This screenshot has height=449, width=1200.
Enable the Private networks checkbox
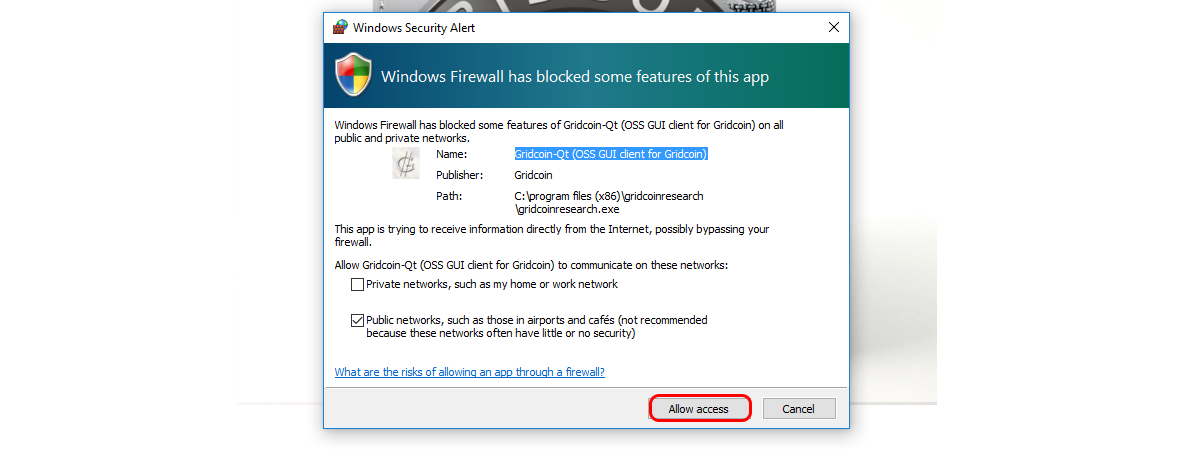coord(358,284)
